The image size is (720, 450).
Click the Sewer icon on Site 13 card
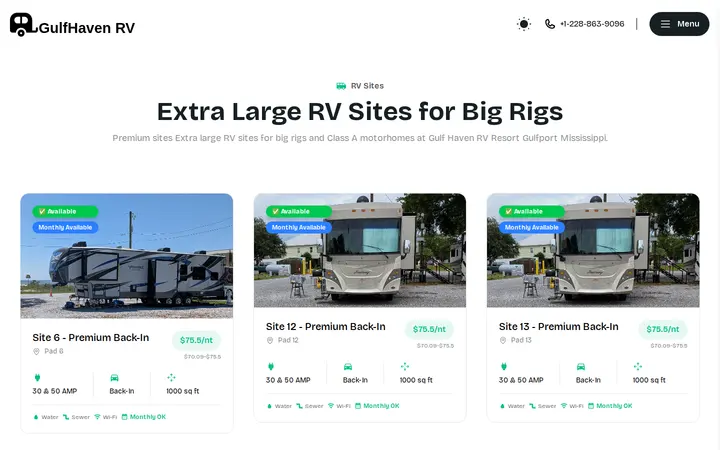click(533, 406)
